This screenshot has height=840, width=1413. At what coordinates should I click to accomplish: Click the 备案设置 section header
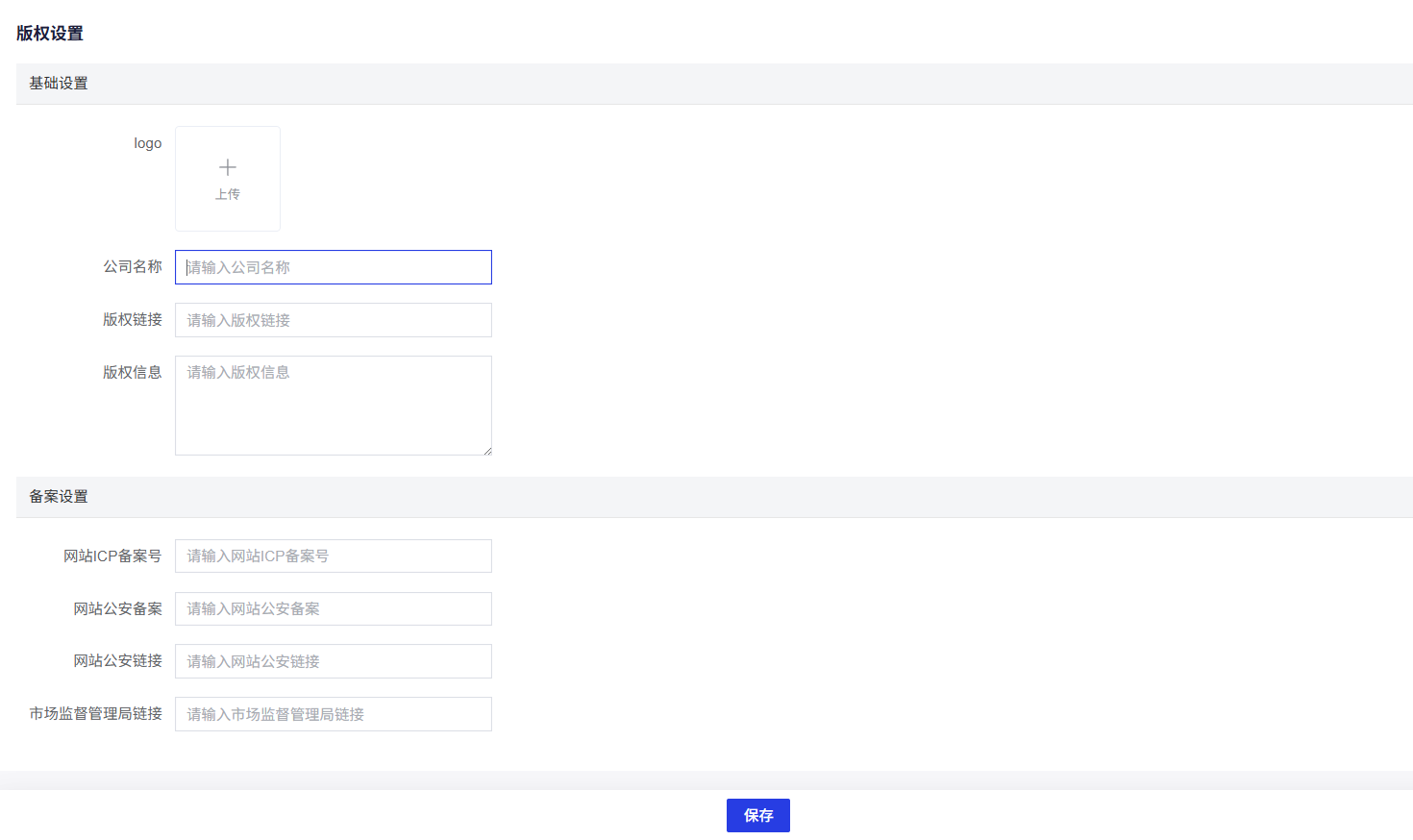59,497
